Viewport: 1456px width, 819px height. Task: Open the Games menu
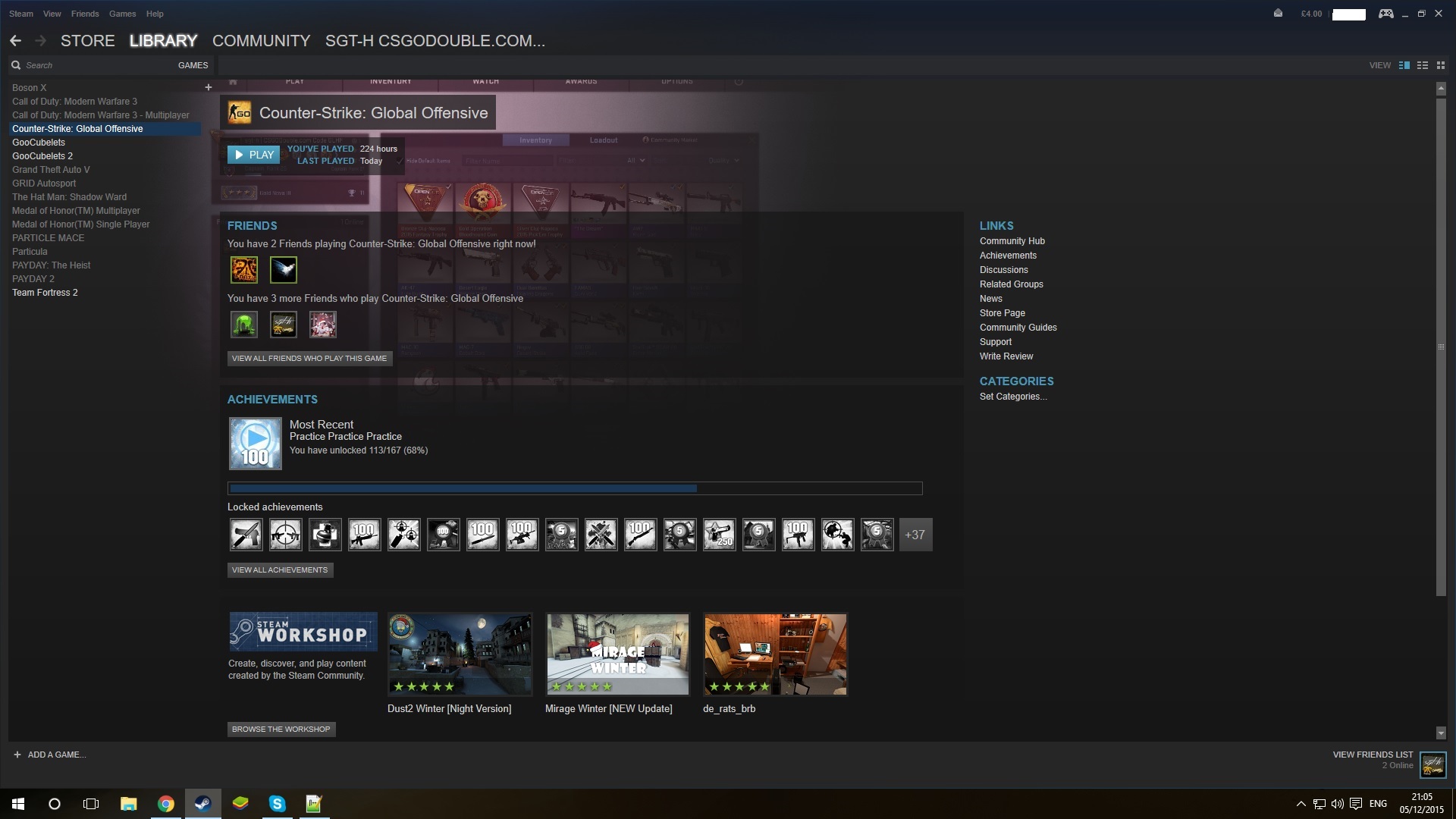click(x=122, y=14)
